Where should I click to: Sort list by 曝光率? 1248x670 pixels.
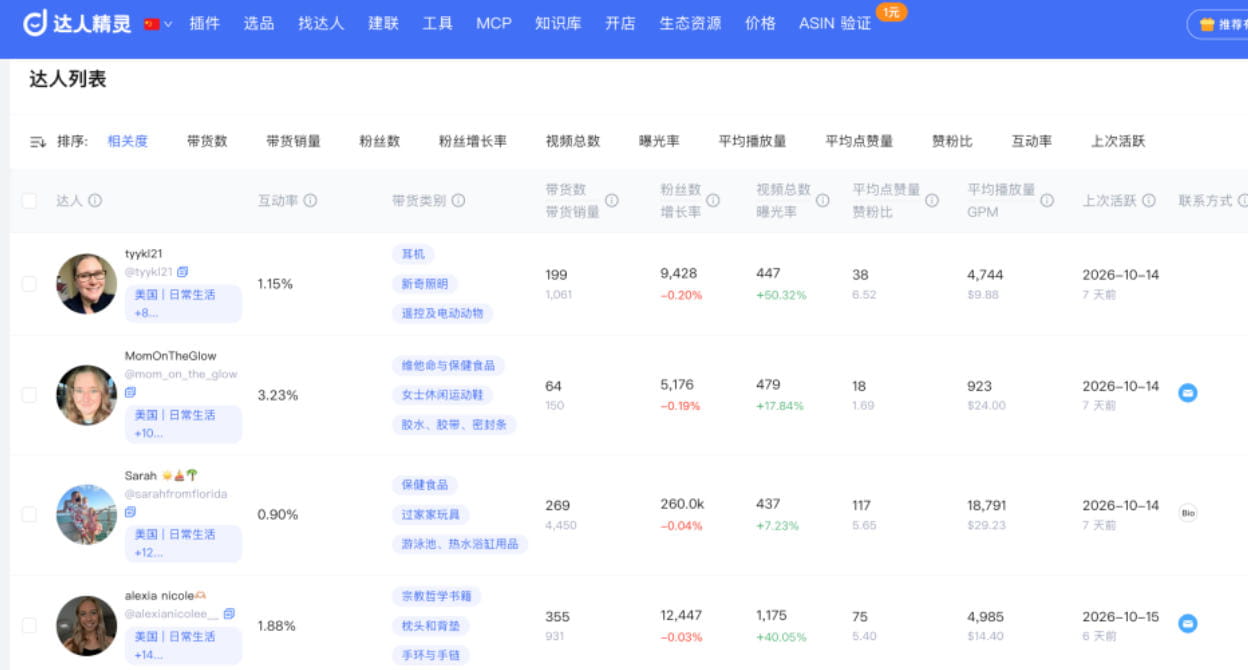(x=659, y=141)
